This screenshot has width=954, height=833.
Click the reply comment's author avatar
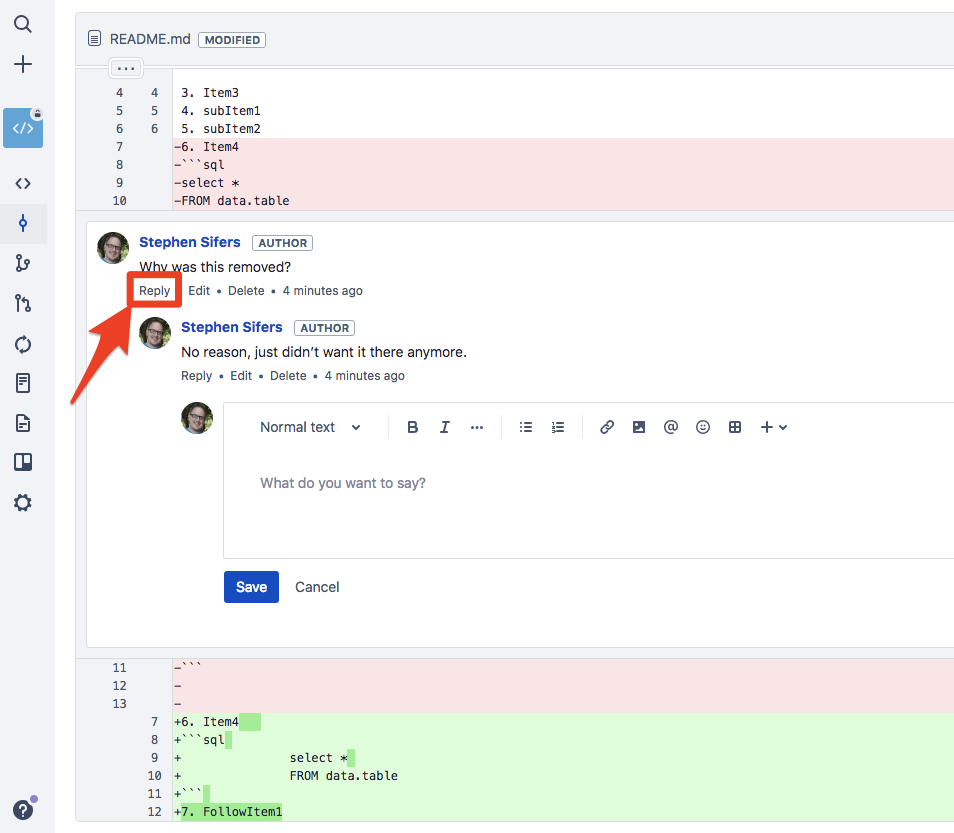[x=155, y=333]
